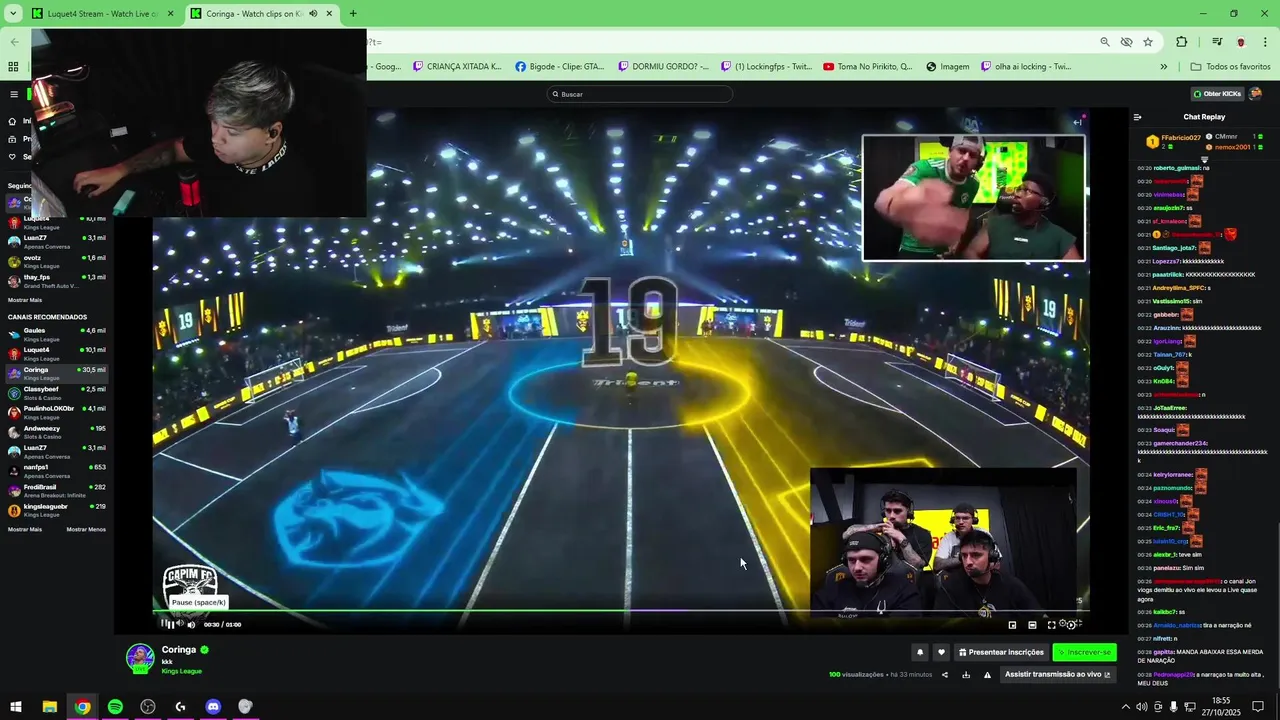Screen dimensions: 1280x720
Task: Open kingsleaguebr channel in recommended list
Action: pos(57,510)
